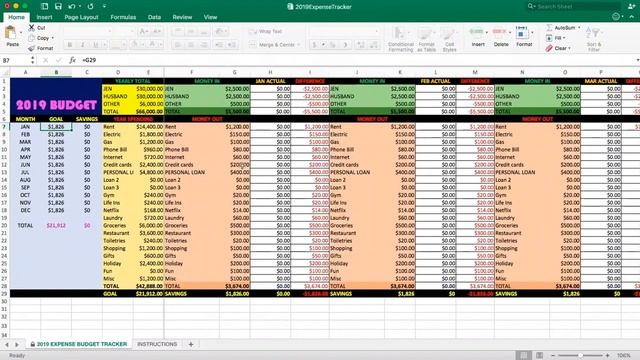This screenshot has height=360, width=640.
Task: Go to next sheet with right arrow
Action: (17, 344)
